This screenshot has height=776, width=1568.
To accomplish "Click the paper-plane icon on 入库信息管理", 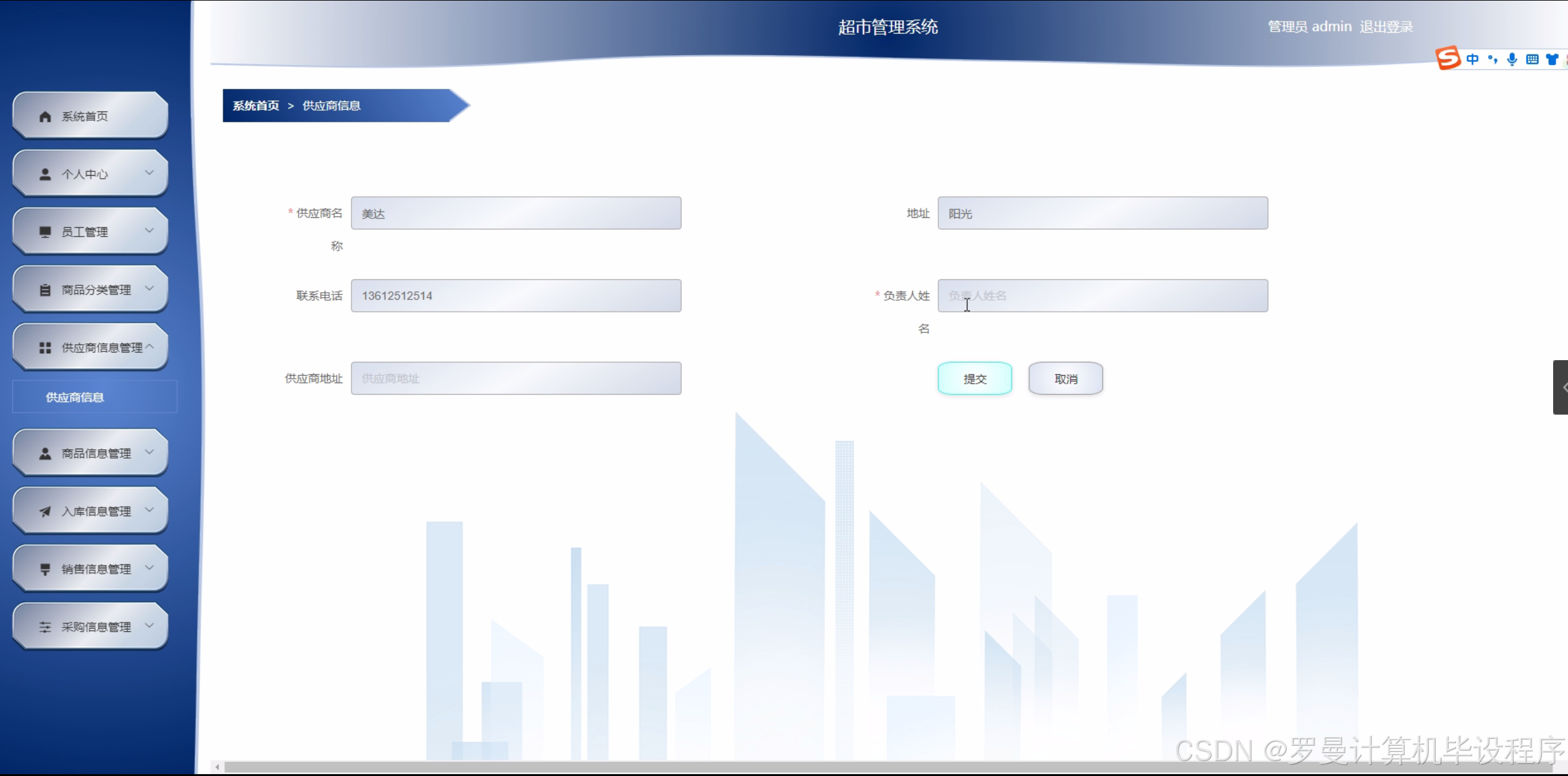I will tap(45, 511).
